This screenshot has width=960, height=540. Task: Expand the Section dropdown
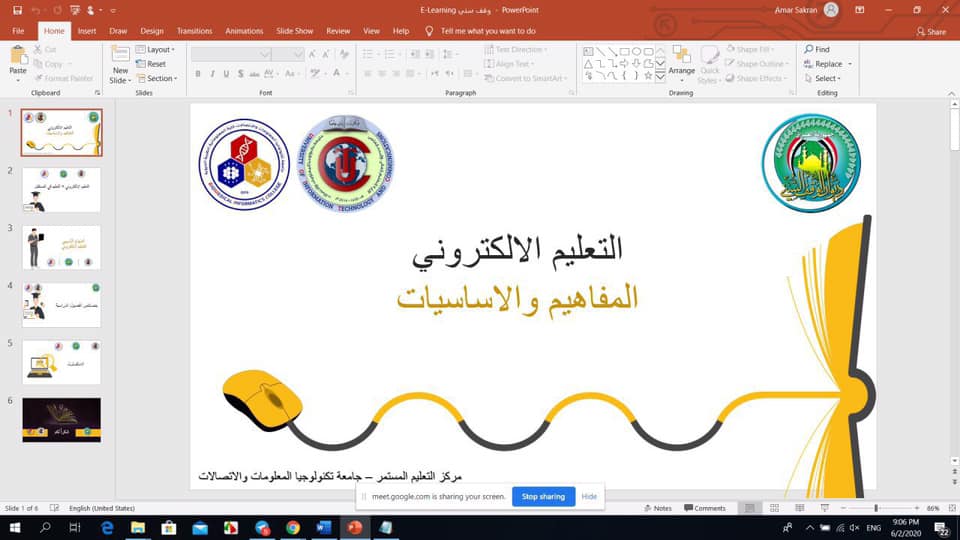point(161,78)
